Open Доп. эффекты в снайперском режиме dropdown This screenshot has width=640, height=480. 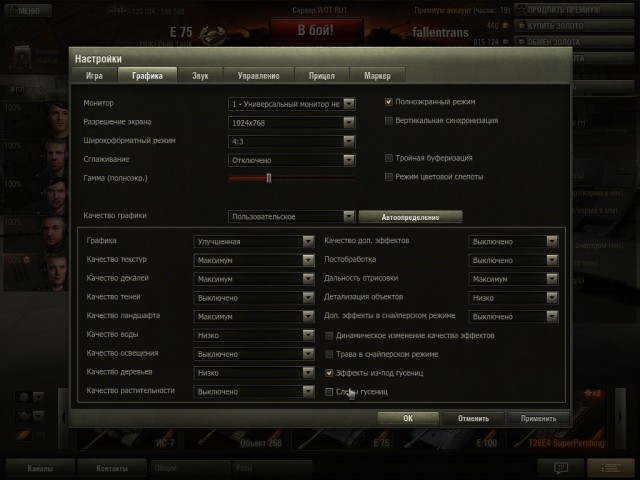(513, 317)
